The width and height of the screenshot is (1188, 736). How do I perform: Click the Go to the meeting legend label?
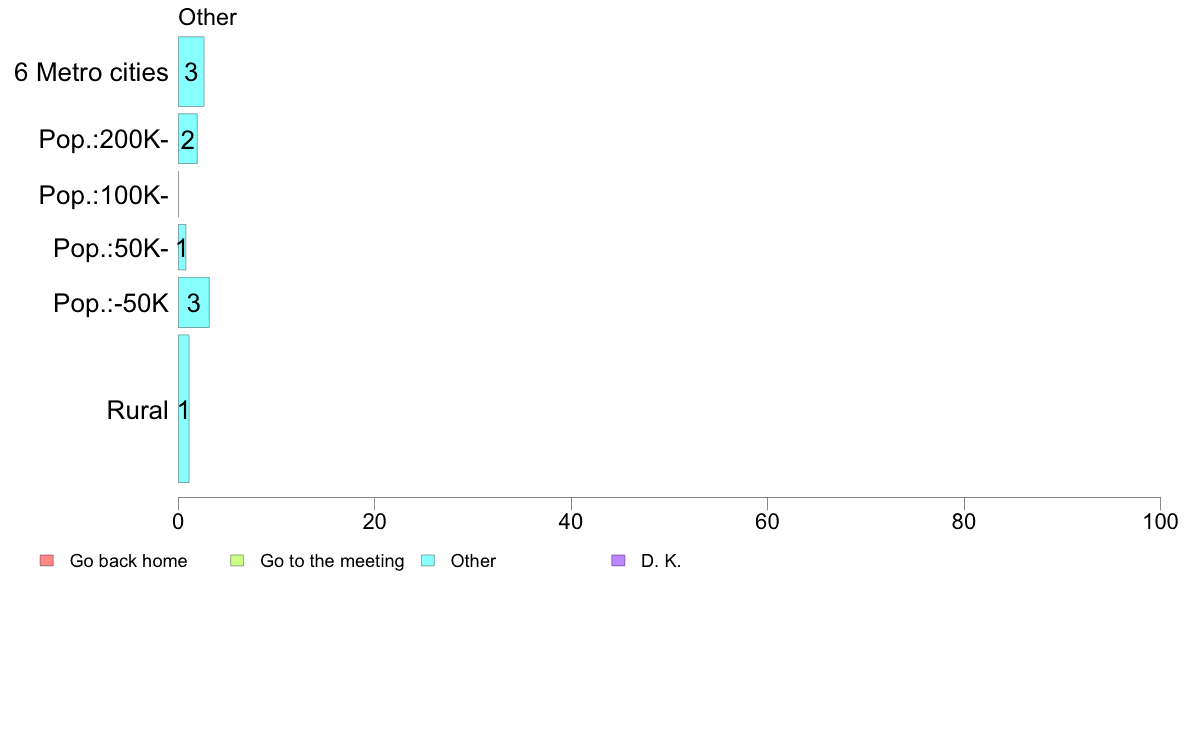tap(332, 561)
